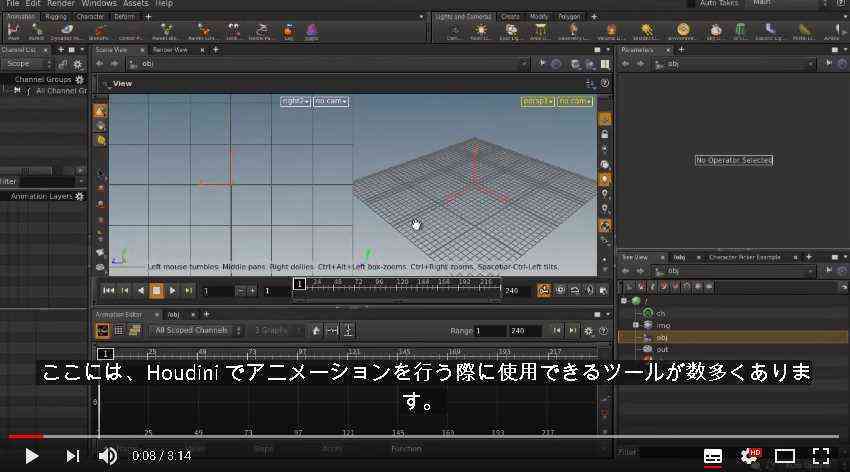Image resolution: width=850 pixels, height=472 pixels.
Task: Open the right2 viewport dropdown
Action: click(x=295, y=101)
